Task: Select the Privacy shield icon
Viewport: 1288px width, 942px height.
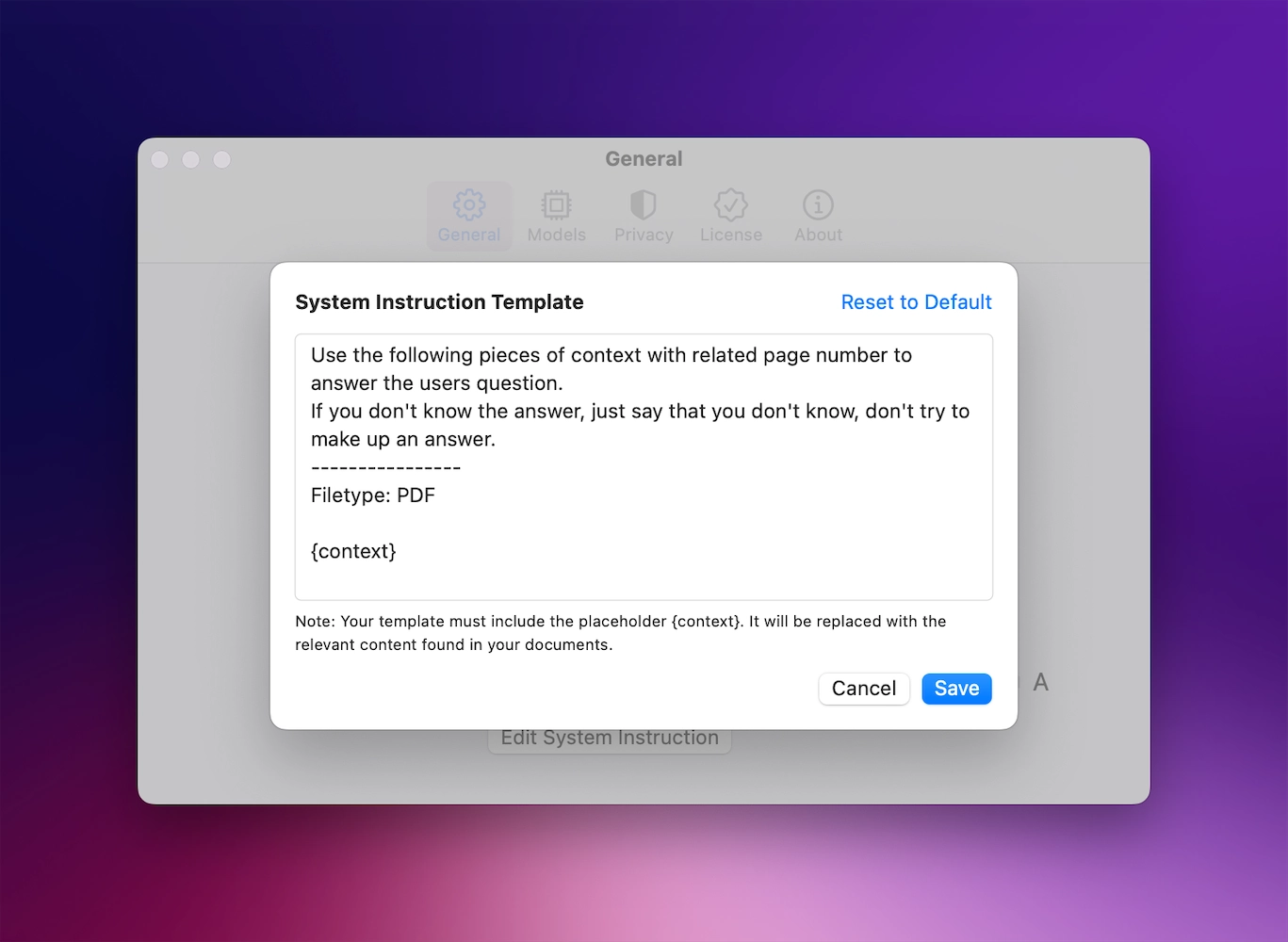Action: (644, 204)
